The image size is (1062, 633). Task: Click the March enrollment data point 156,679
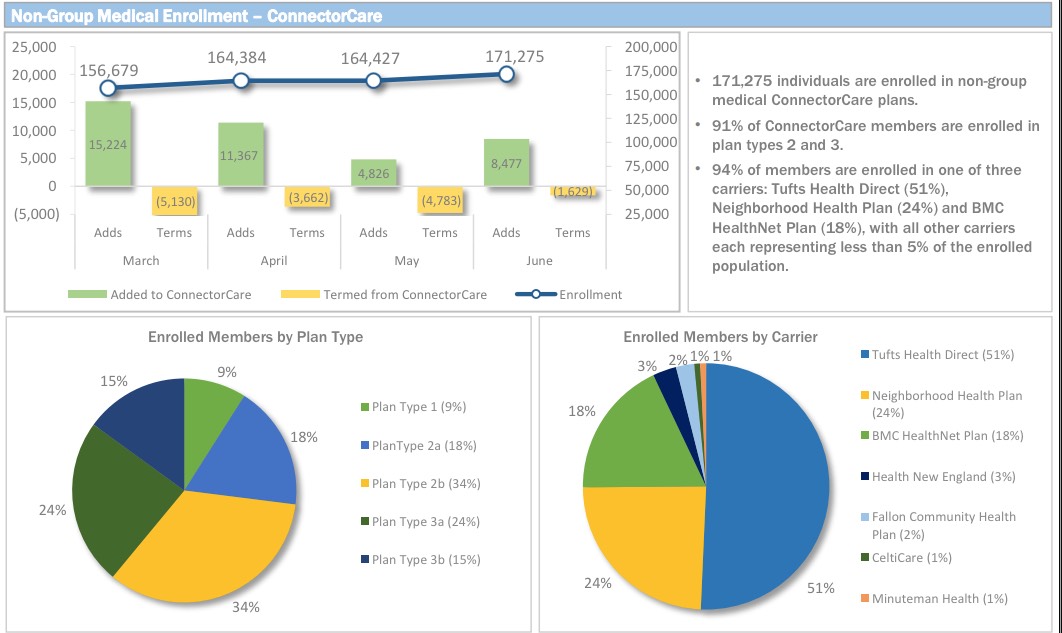[x=108, y=88]
